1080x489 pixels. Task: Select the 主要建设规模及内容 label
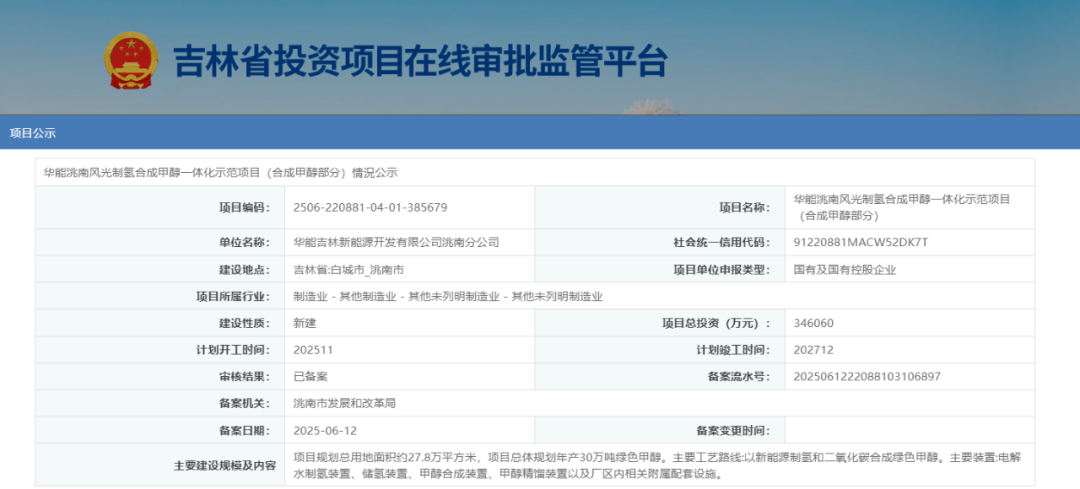[x=226, y=466]
